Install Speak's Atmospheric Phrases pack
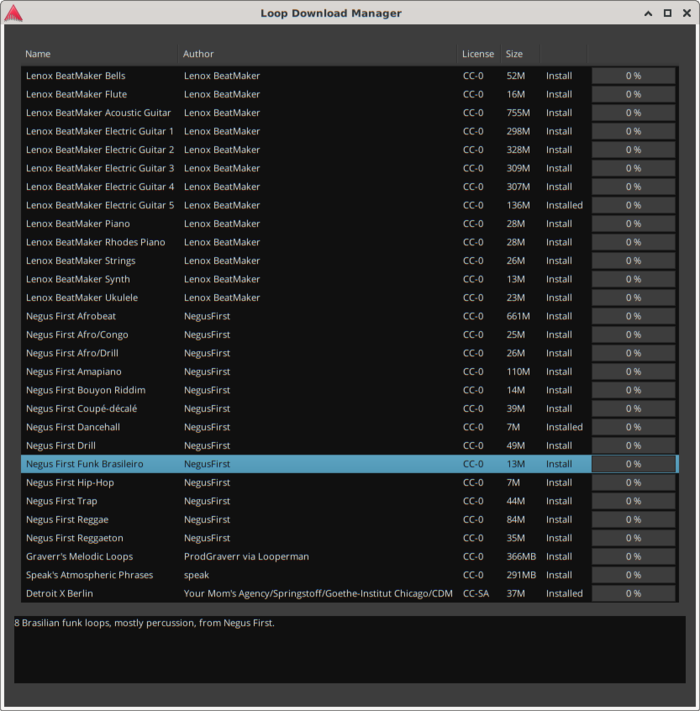Screen dimensions: 700x711 [x=559, y=575]
